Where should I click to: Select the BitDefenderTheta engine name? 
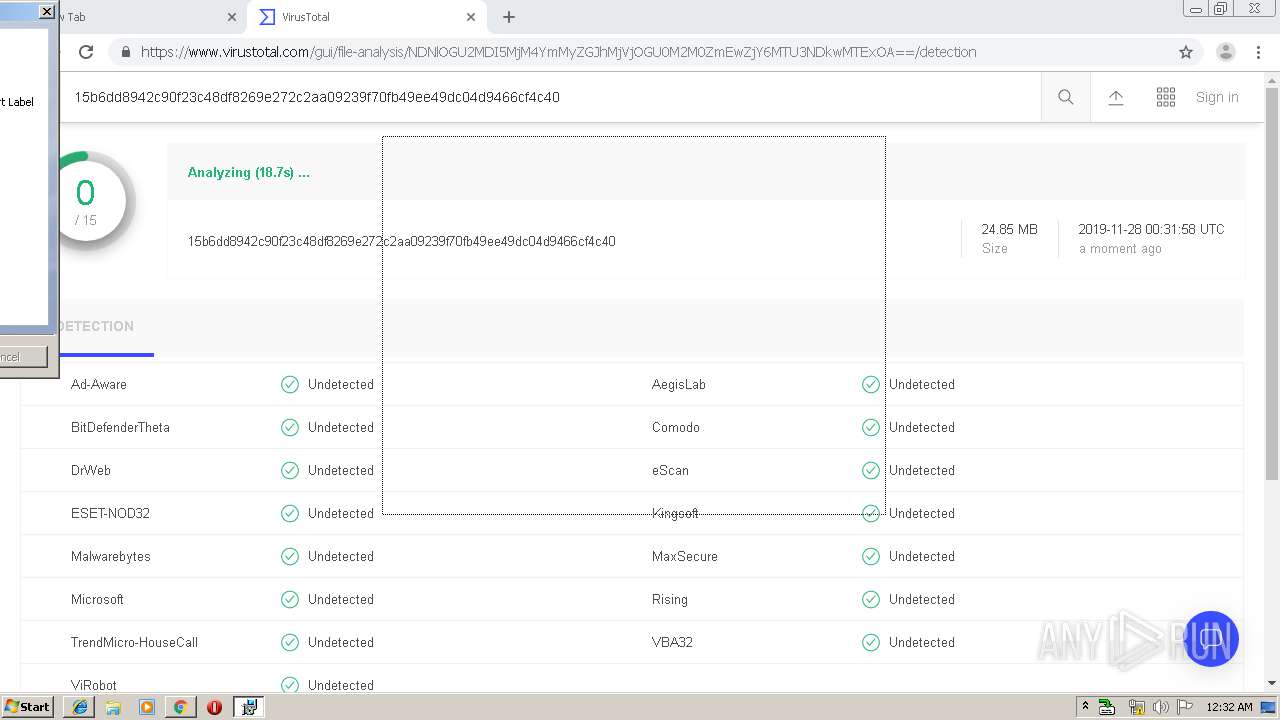coord(120,427)
